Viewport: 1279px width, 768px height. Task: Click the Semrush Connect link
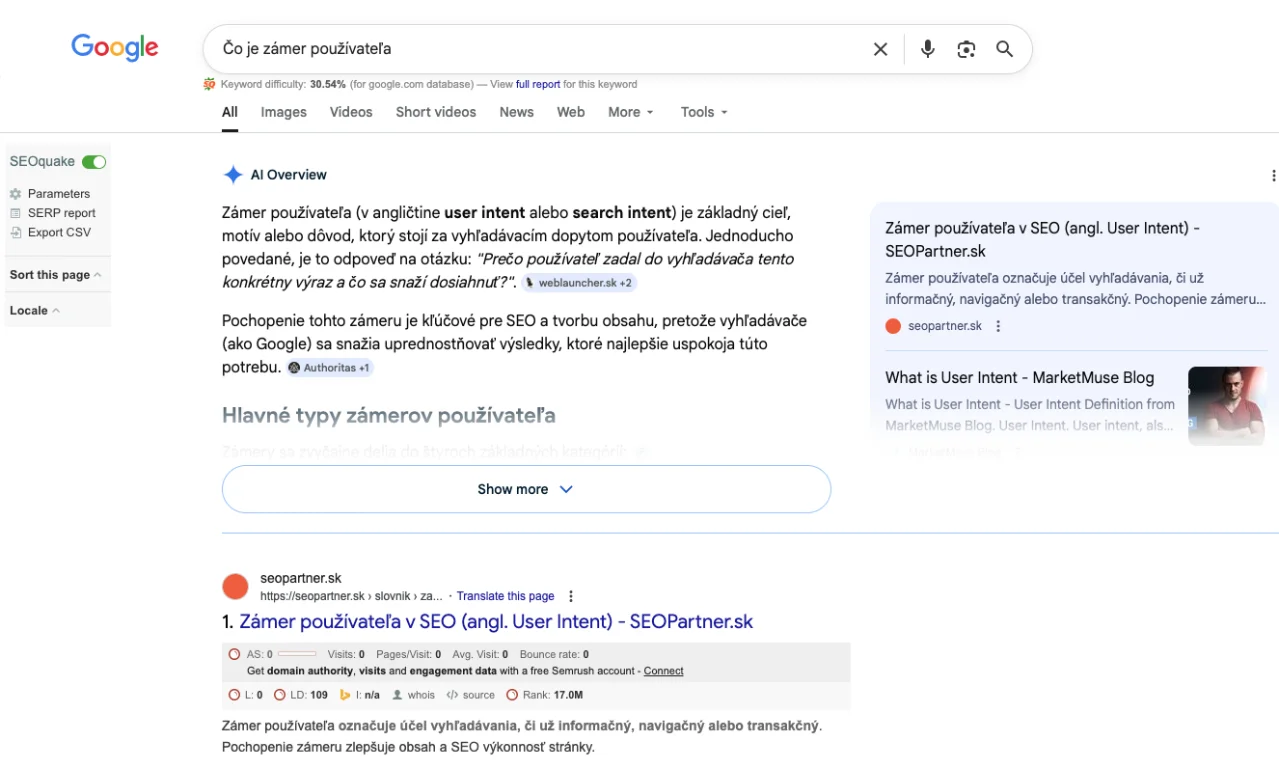click(663, 671)
